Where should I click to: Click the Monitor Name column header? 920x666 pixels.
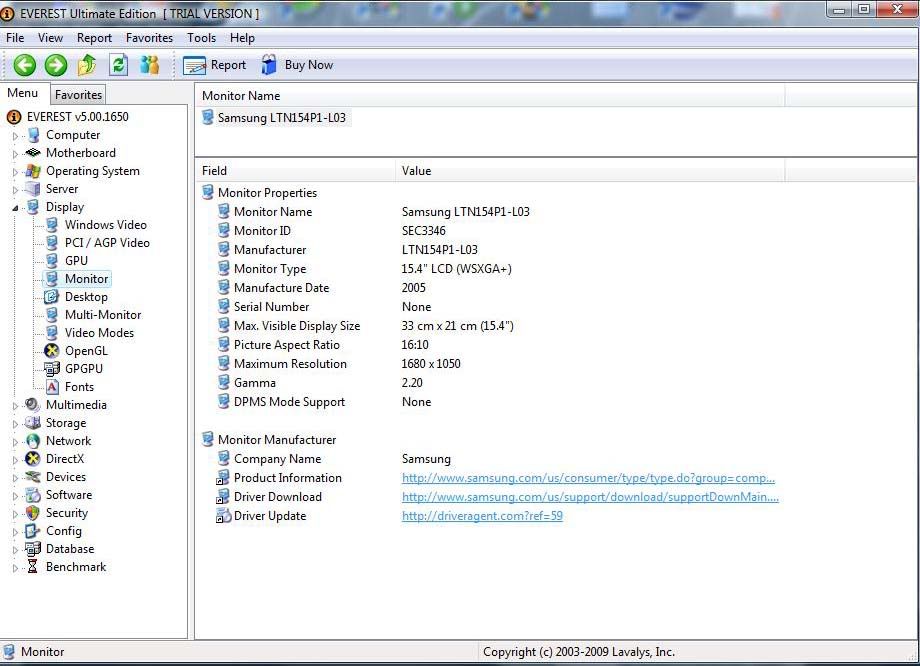tap(490, 96)
